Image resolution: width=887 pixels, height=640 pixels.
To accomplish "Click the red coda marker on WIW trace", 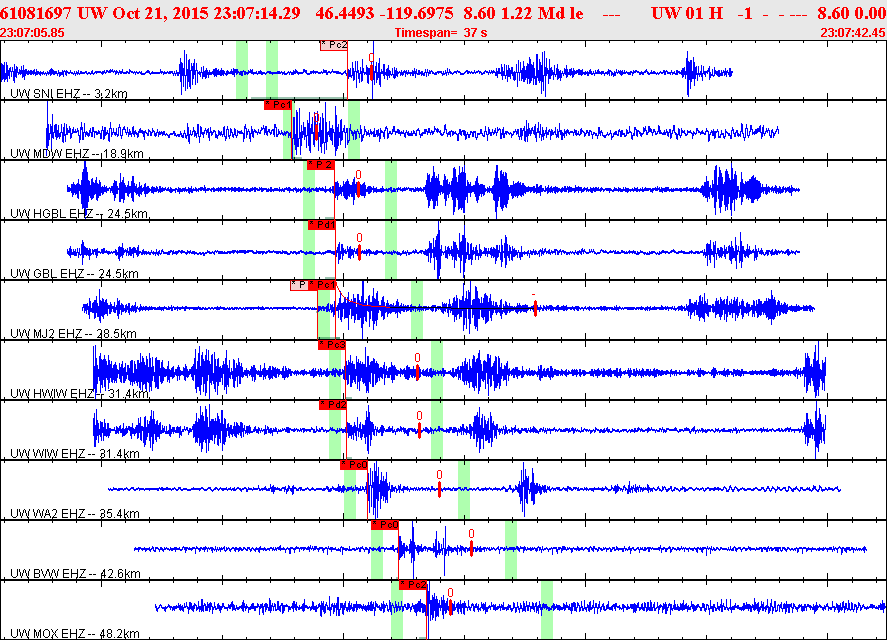I will pos(420,429).
